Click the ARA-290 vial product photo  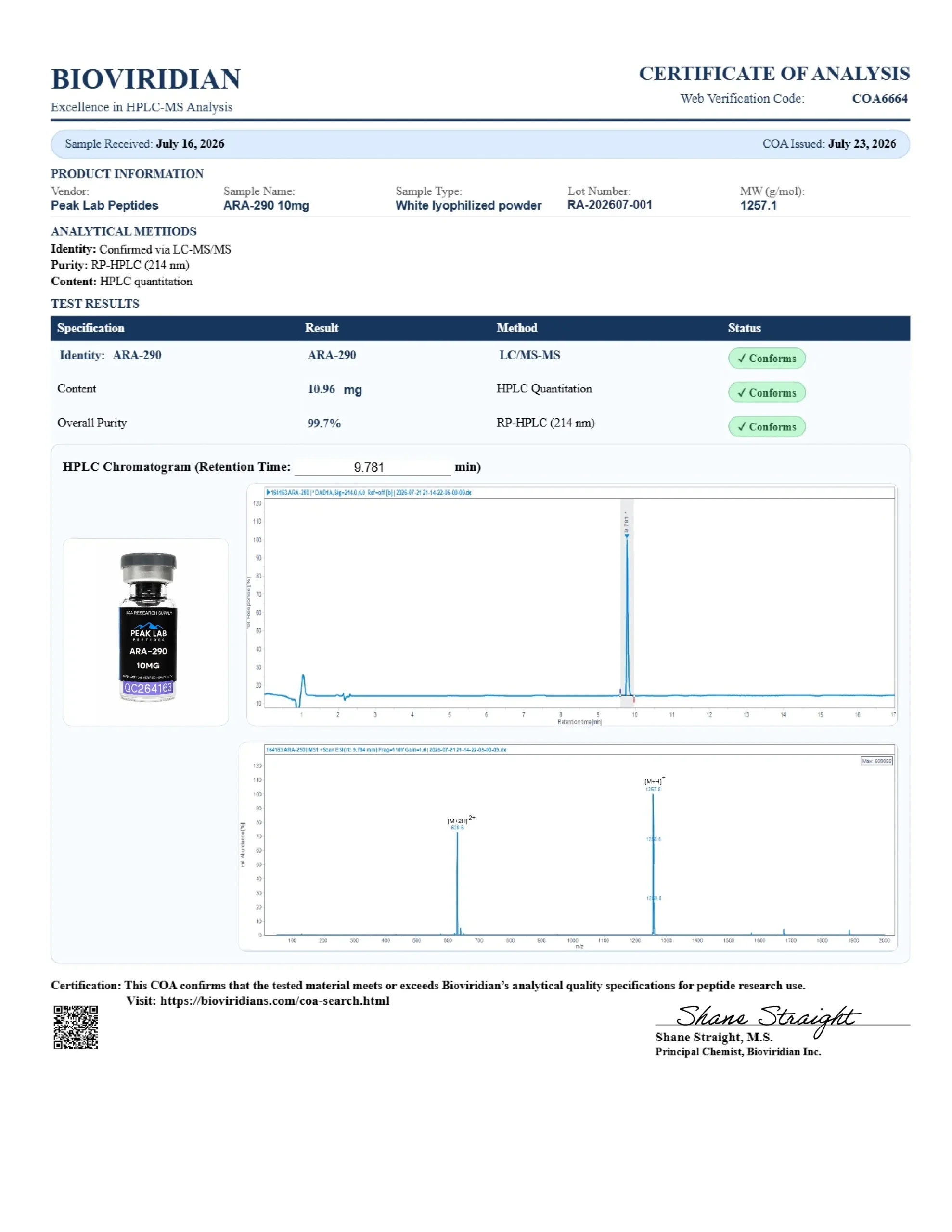point(148,627)
